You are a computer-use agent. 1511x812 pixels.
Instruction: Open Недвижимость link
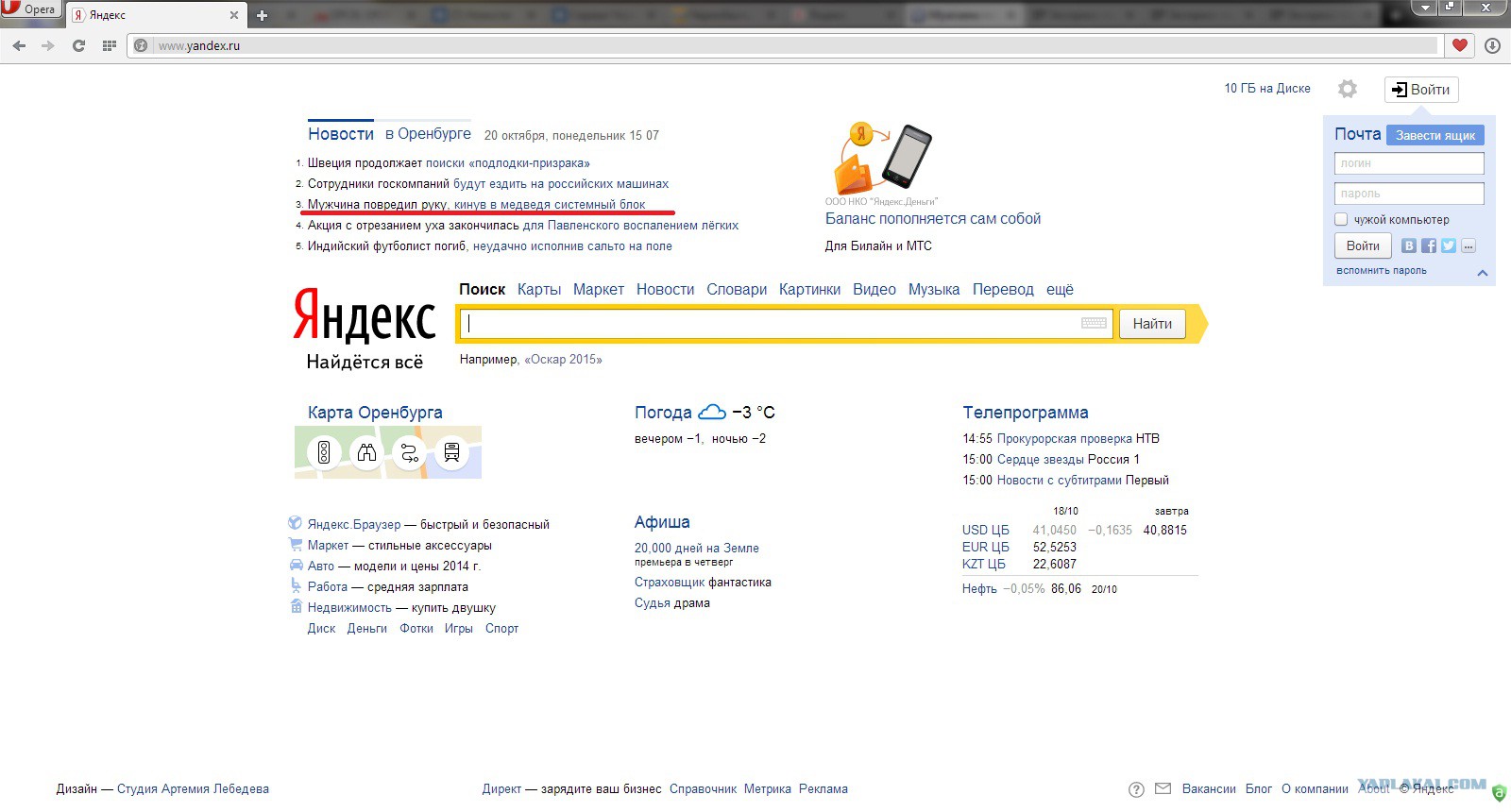(x=349, y=608)
